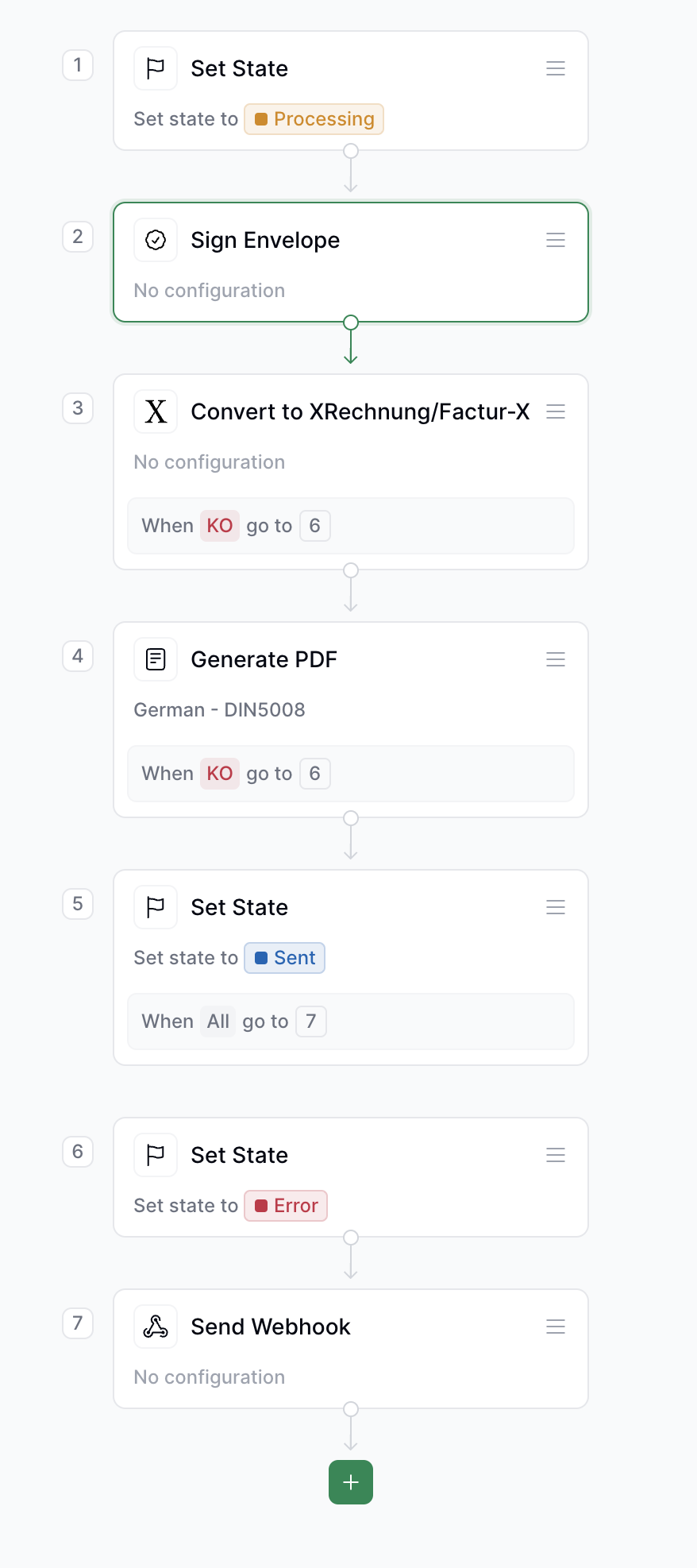Open the Sent state badge dropdown on step 5
The width and height of the screenshot is (697, 1568).
[x=284, y=958]
